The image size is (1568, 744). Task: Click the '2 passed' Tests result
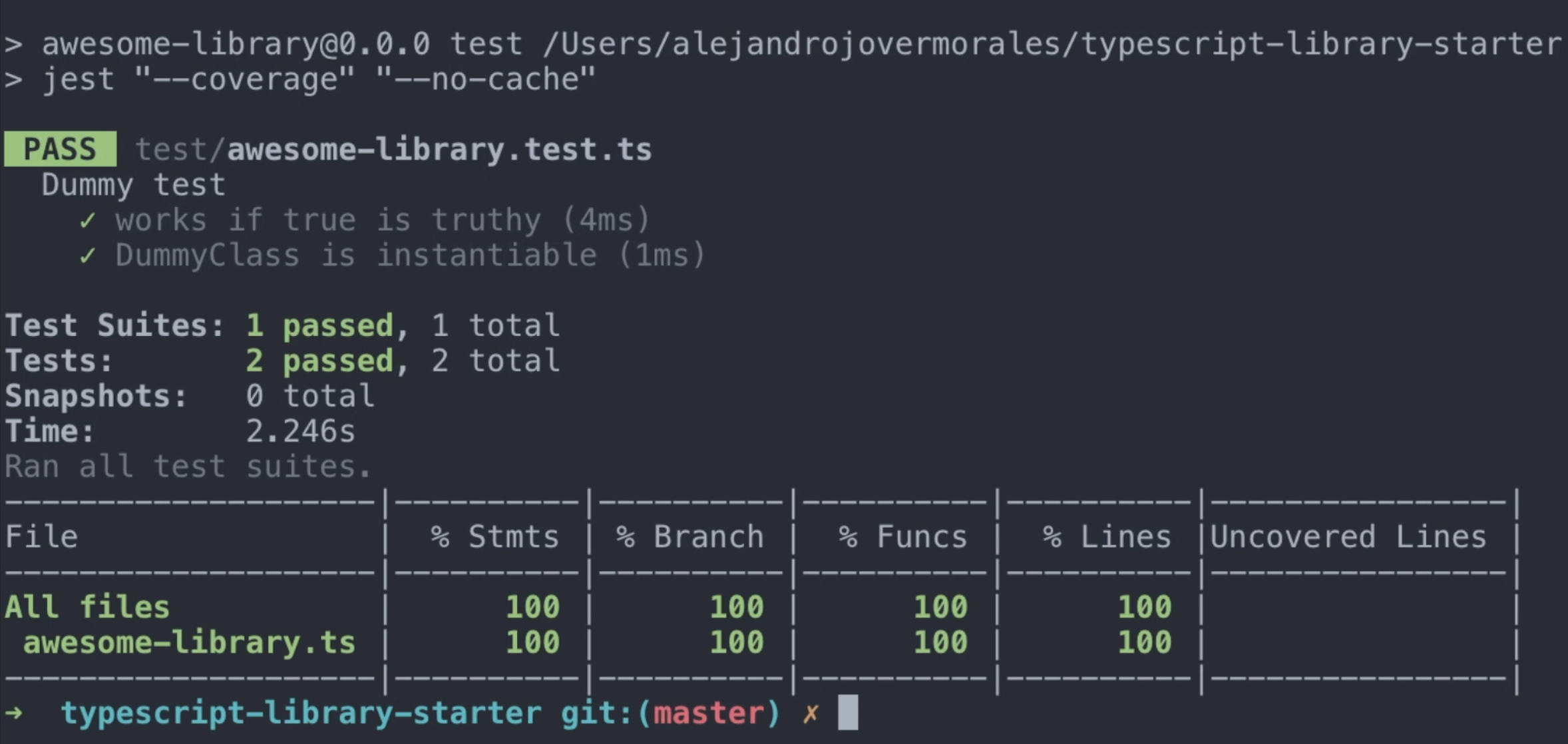coord(319,361)
